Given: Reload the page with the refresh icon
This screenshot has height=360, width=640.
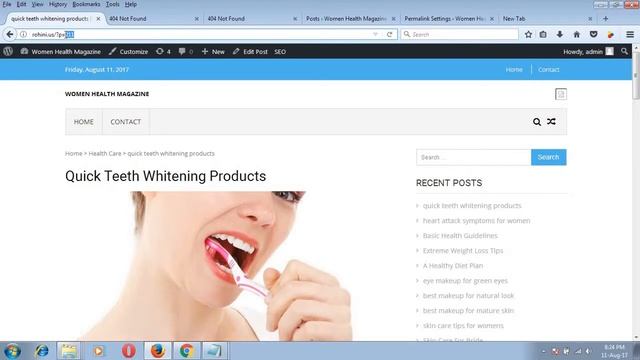Looking at the screenshot, I should coord(389,34).
